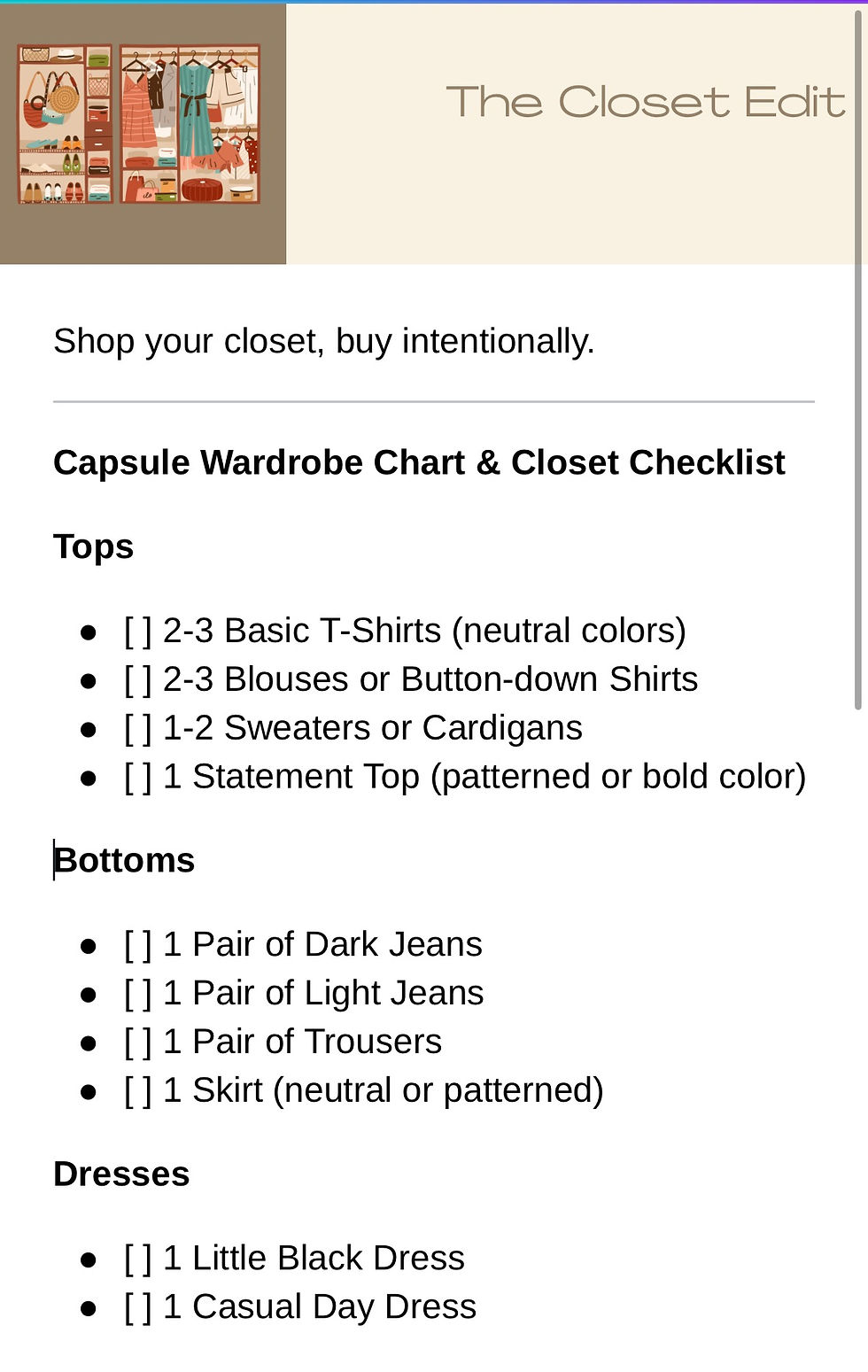868x1372 pixels.
Task: Place cursor in the Bottoms heading
Action: point(124,861)
